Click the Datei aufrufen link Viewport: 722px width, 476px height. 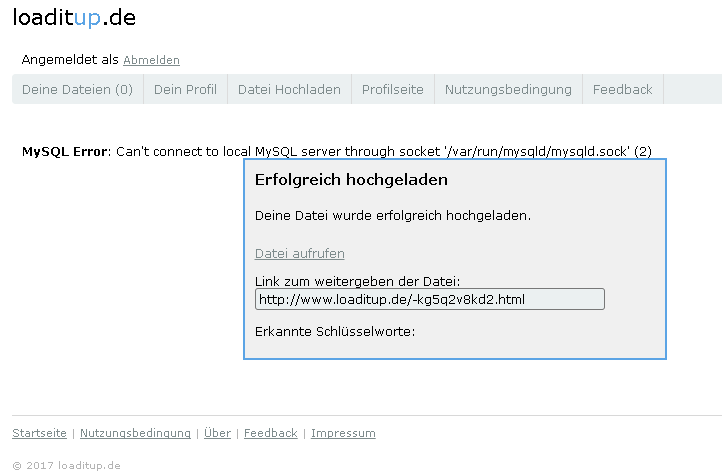tap(300, 254)
